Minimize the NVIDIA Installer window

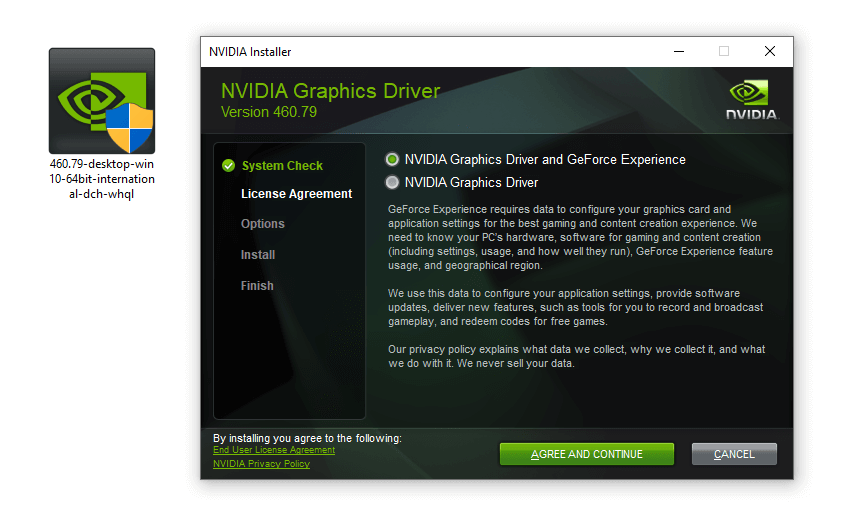(679, 52)
